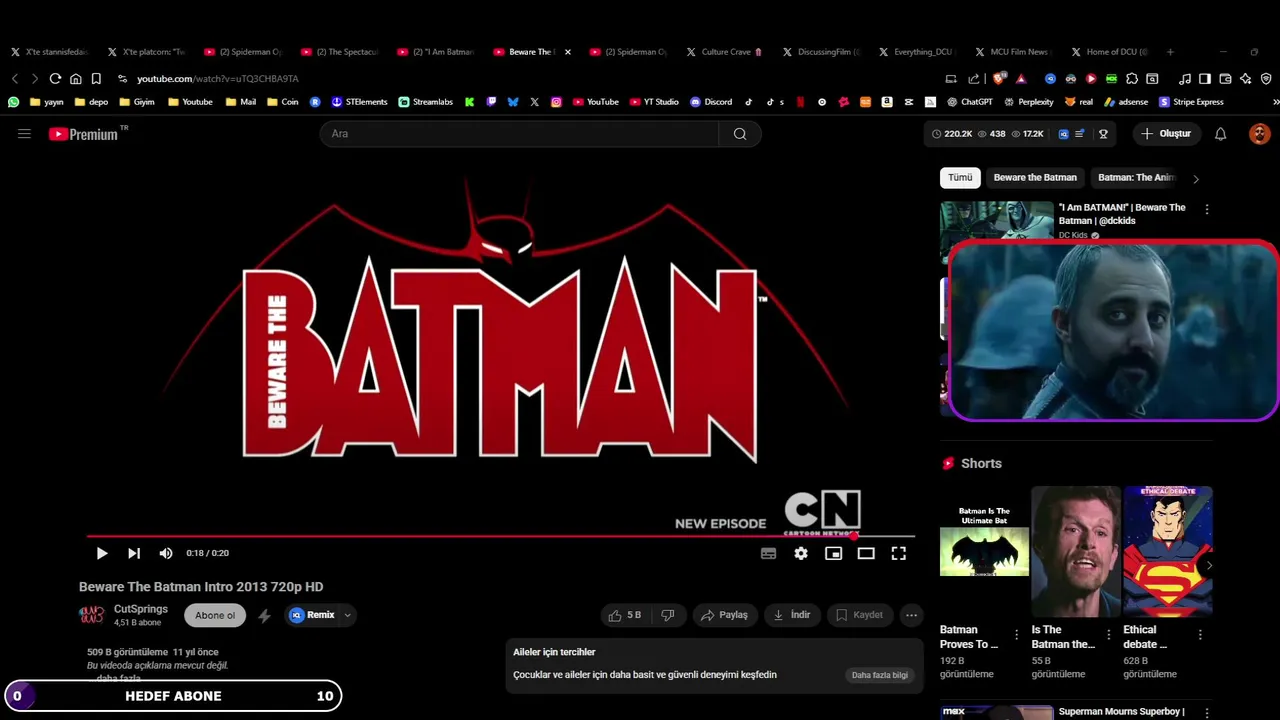The height and width of the screenshot is (720, 1280).
Task: Focus the Ara search field
Action: tap(519, 134)
